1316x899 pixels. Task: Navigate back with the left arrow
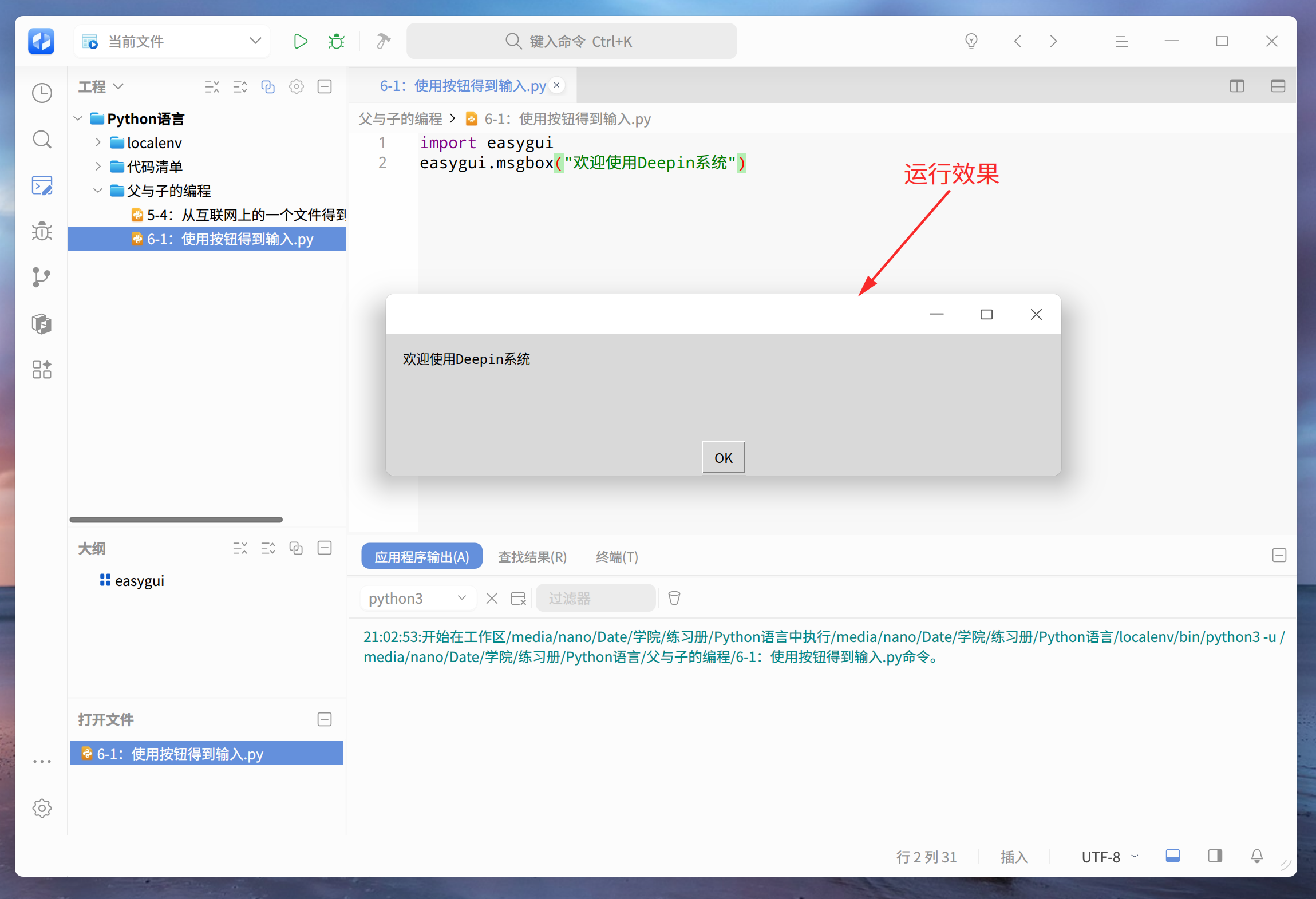(x=1018, y=41)
